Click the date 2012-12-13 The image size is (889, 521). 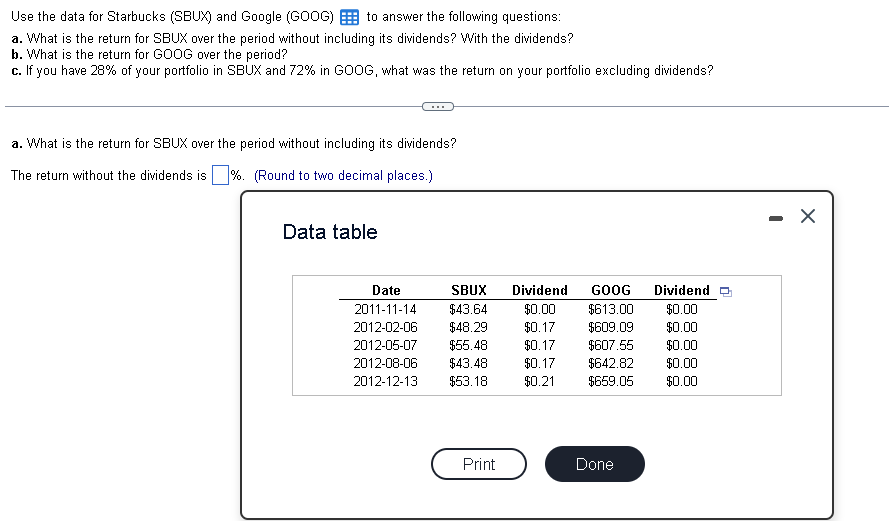click(386, 382)
